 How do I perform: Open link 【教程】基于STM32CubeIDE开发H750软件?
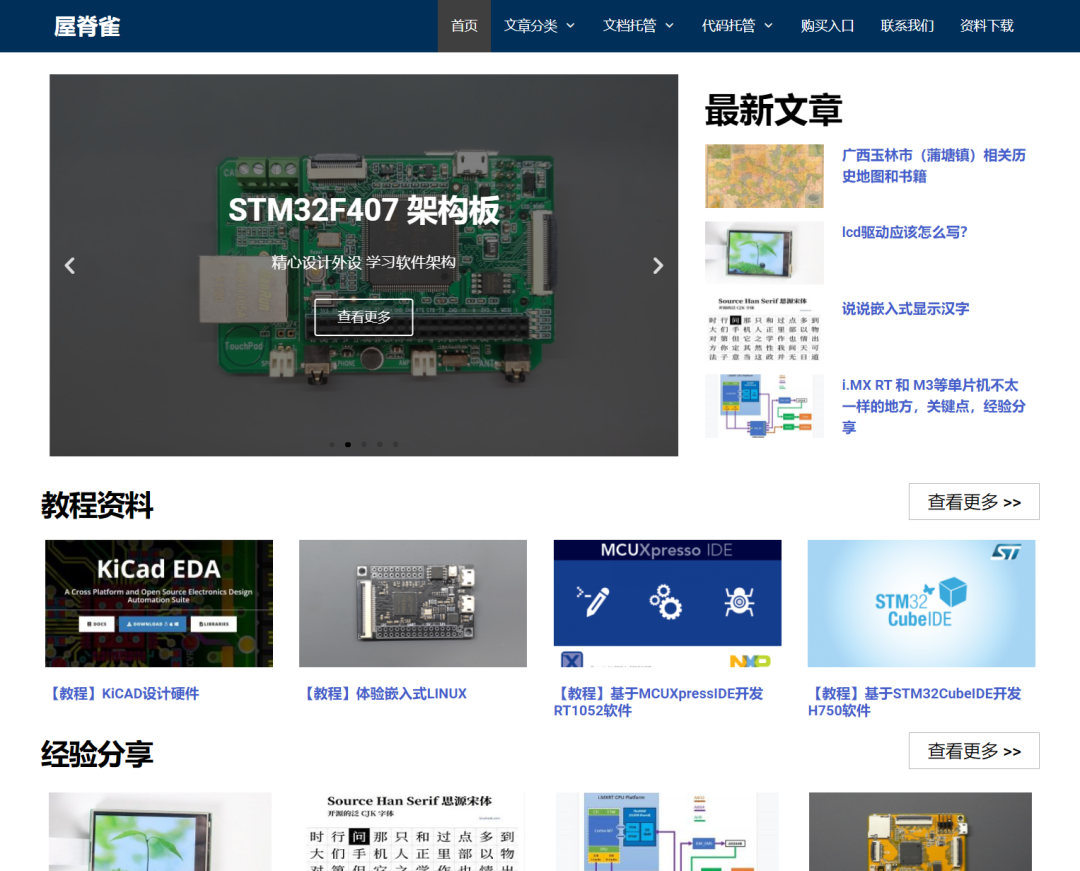(x=915, y=702)
